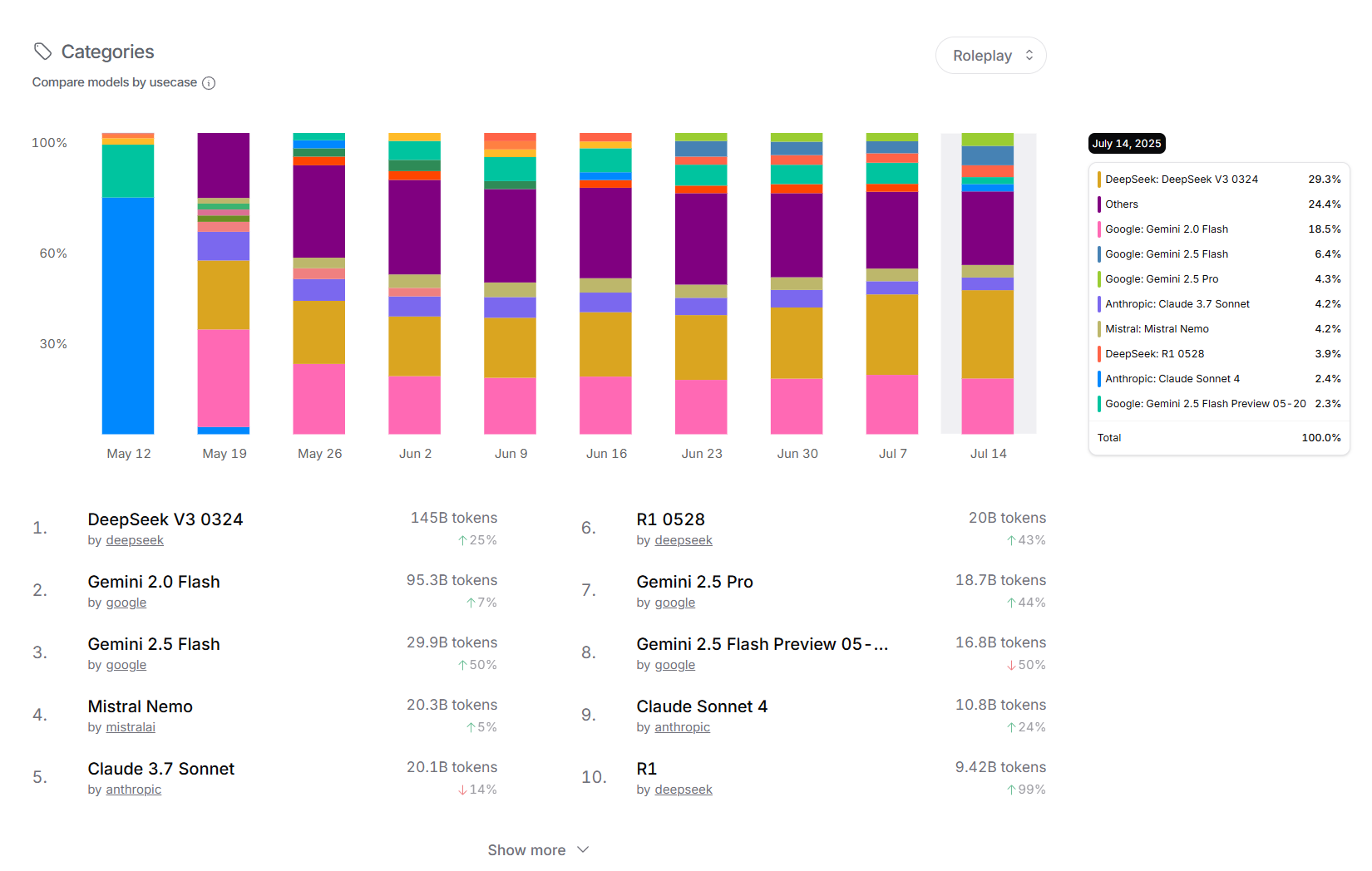The width and height of the screenshot is (1372, 871).
Task: Open Claude 3.7 Sonnet model title
Action: [161, 769]
